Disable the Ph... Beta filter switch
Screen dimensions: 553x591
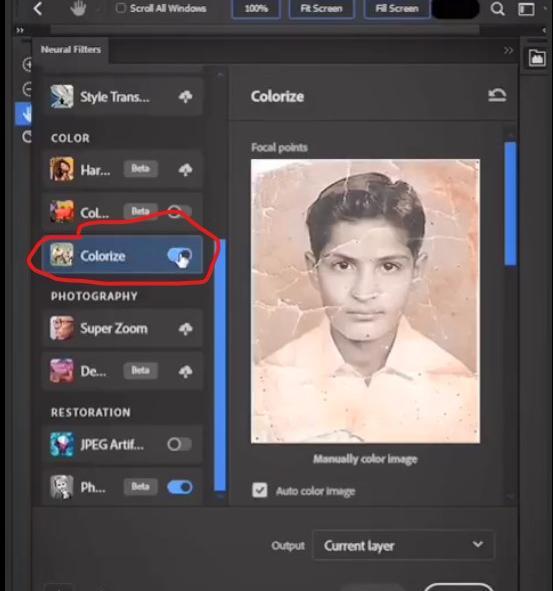179,487
